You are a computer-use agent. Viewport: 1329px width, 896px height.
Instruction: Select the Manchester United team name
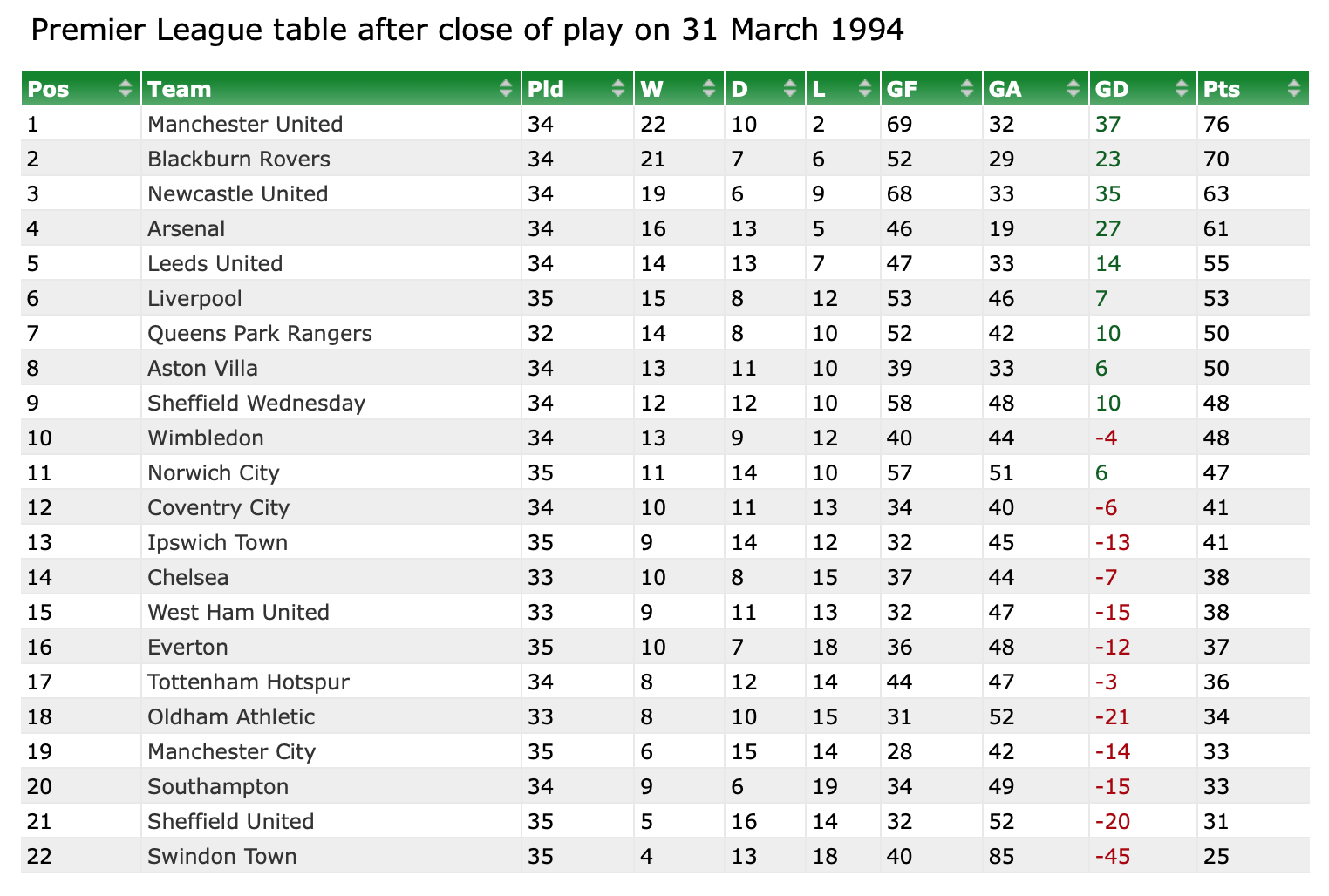tap(245, 124)
